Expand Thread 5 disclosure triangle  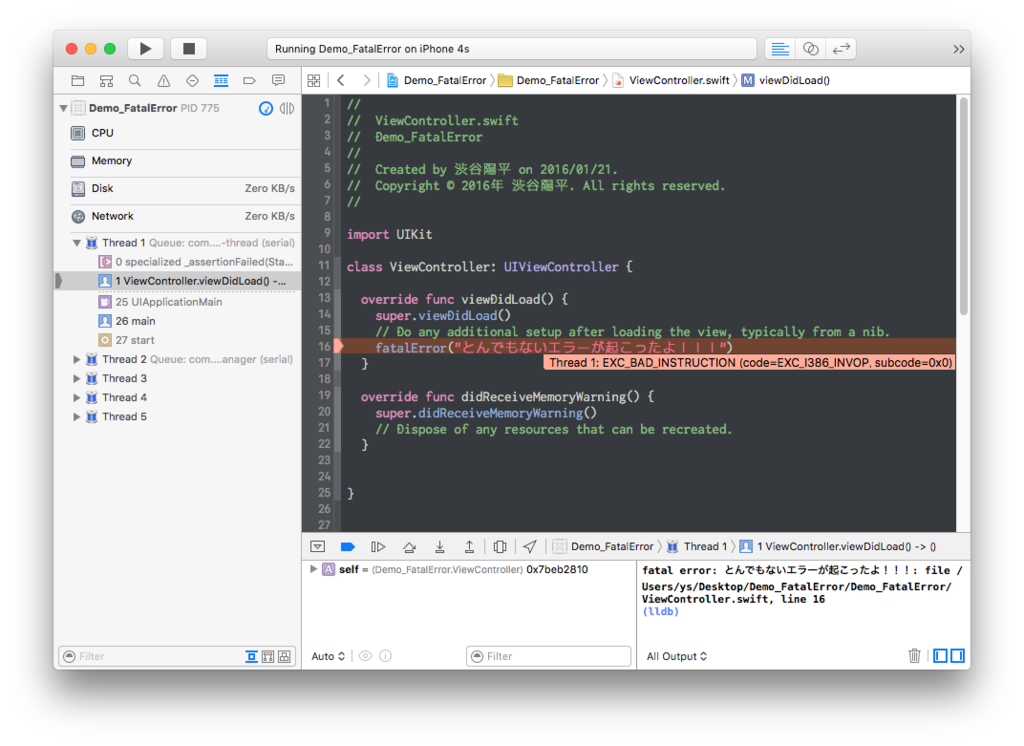click(76, 416)
